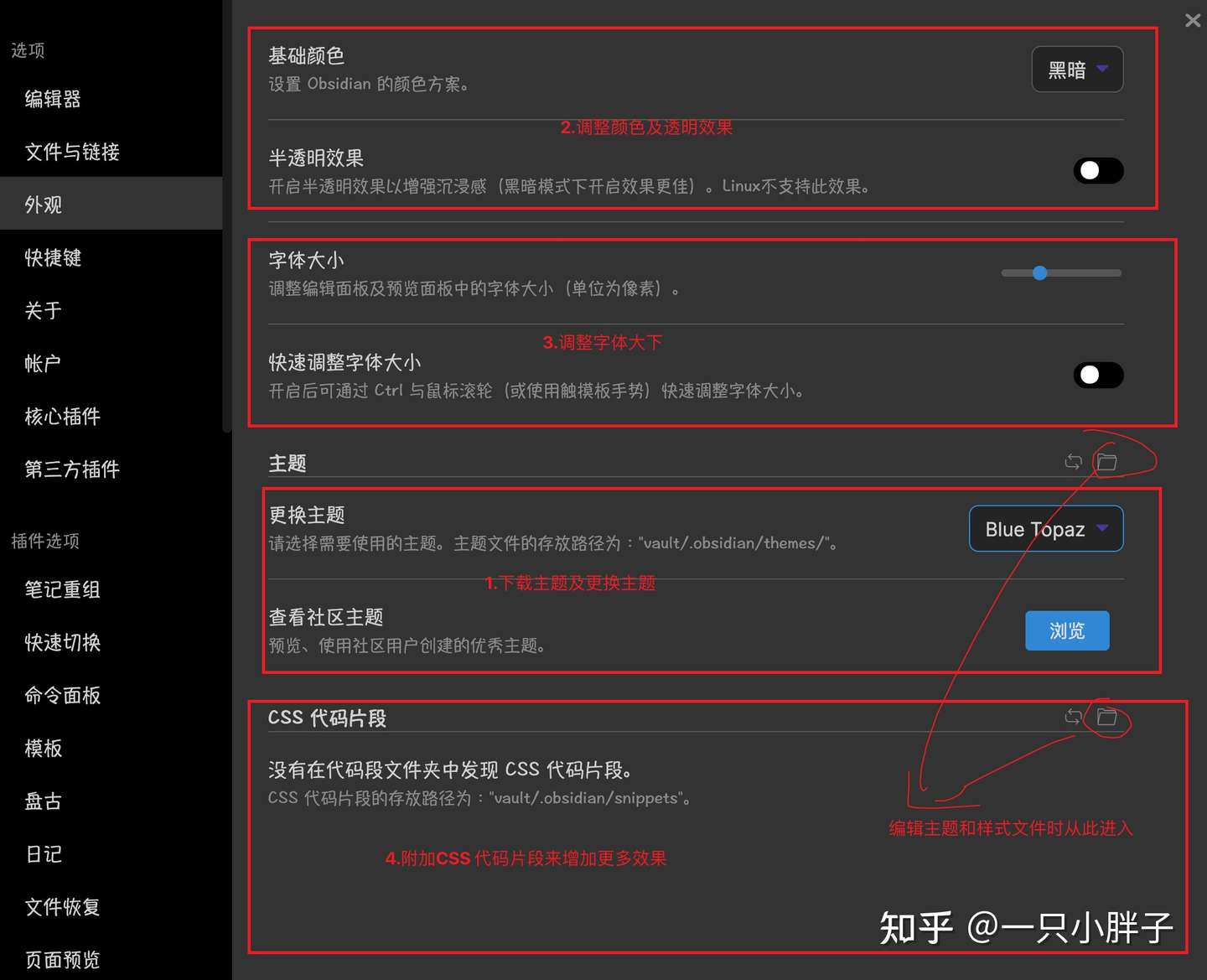Open 快速切换 plugin options

pos(111,642)
